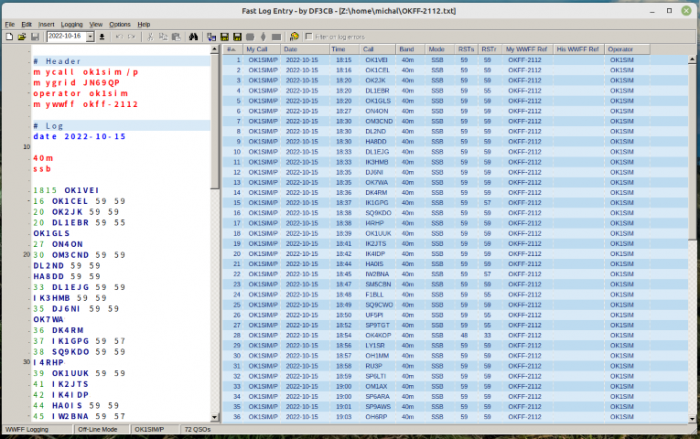Open an existing log file
The width and height of the screenshot is (700, 439).
pyautogui.click(x=22, y=37)
